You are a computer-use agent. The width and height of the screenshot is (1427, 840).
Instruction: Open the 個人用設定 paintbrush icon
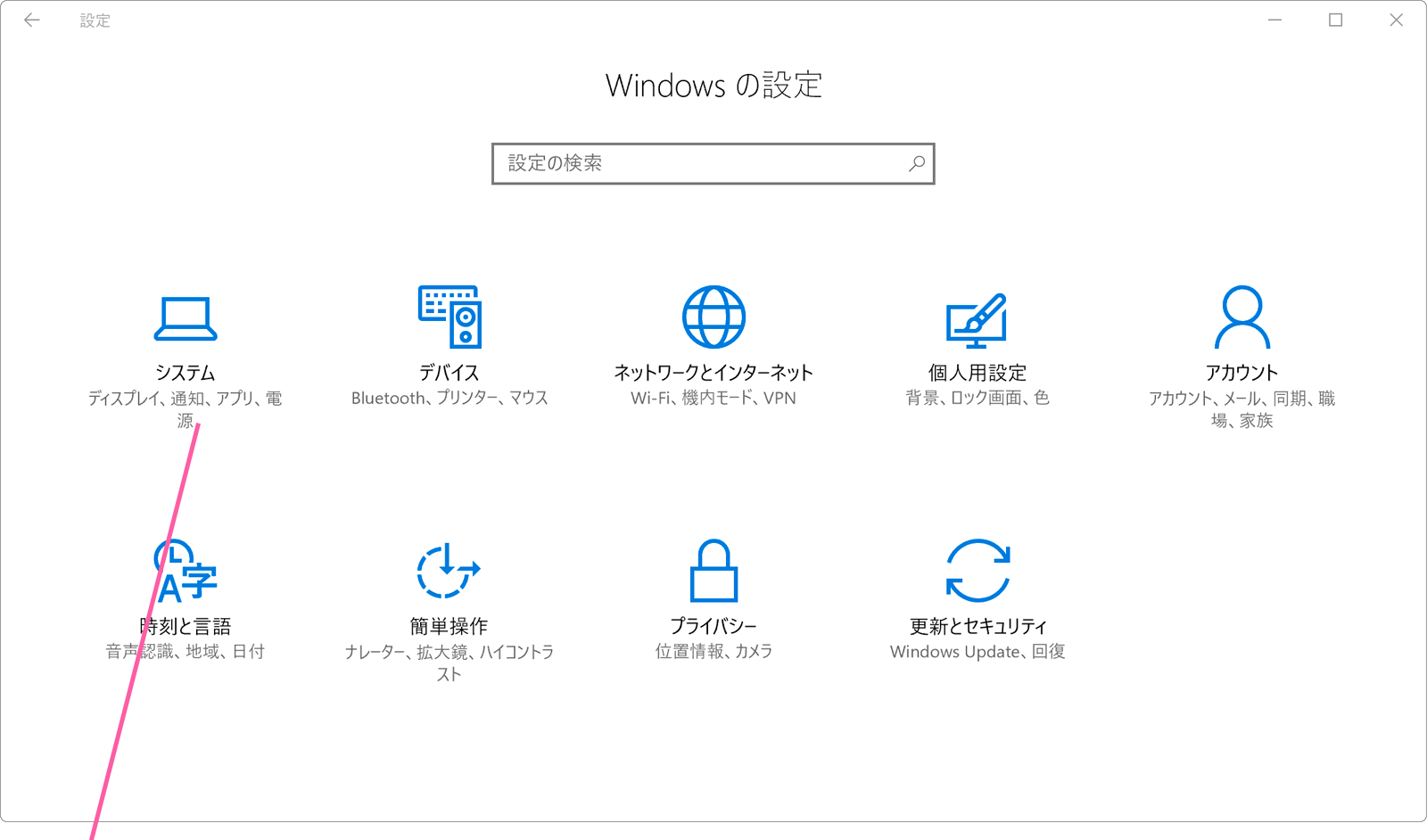(x=977, y=320)
